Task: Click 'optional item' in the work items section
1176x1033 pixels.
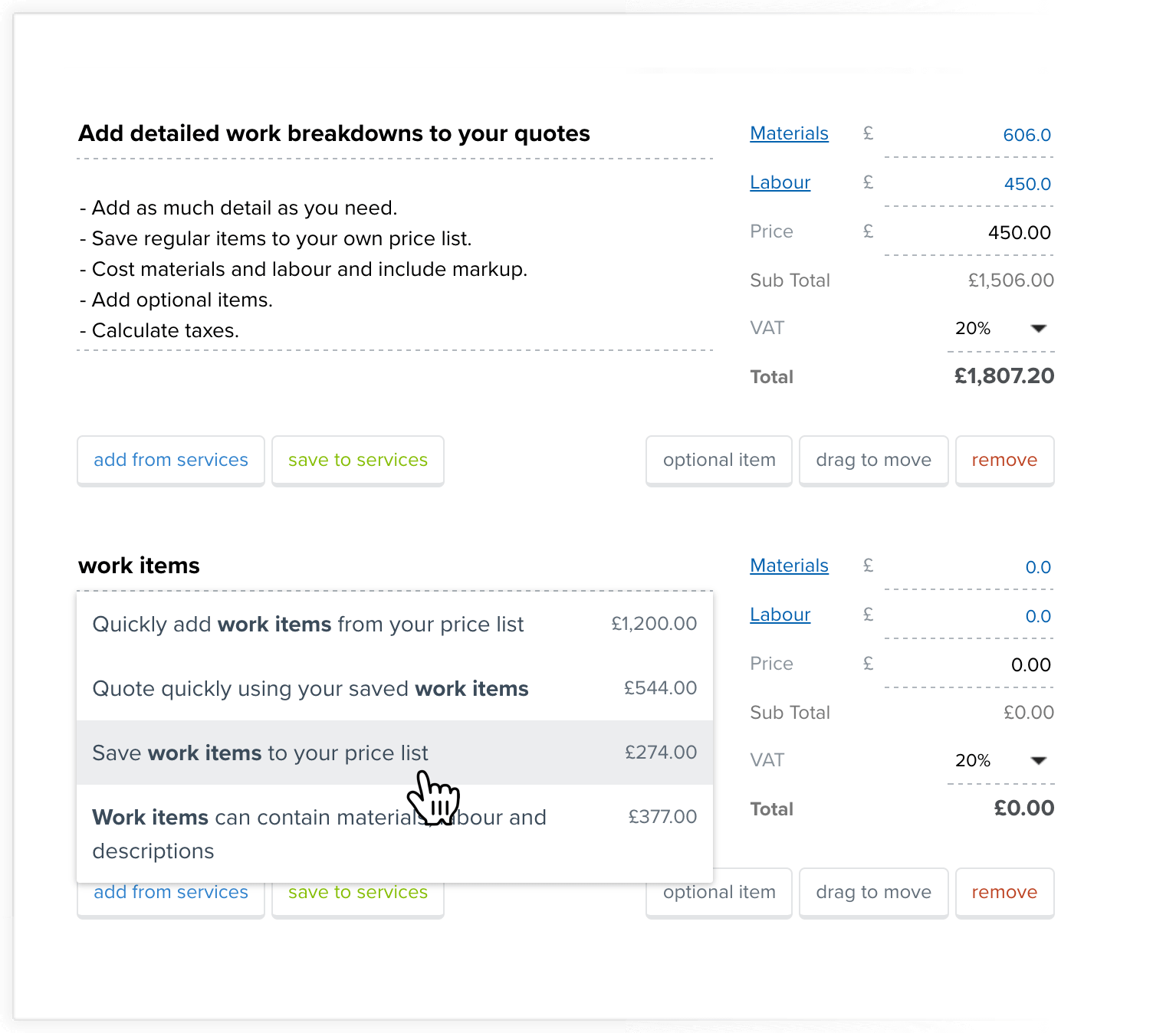Action: (x=718, y=892)
